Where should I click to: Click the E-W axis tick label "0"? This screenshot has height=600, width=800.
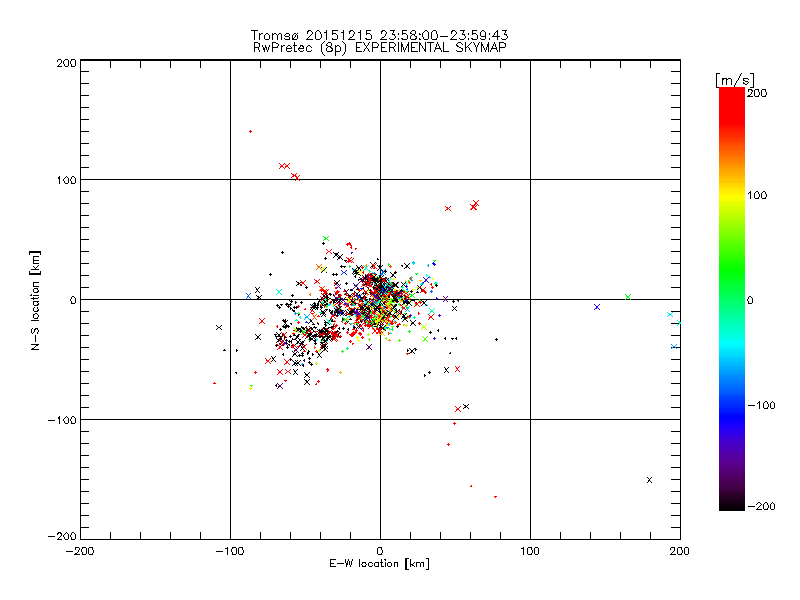pos(380,551)
